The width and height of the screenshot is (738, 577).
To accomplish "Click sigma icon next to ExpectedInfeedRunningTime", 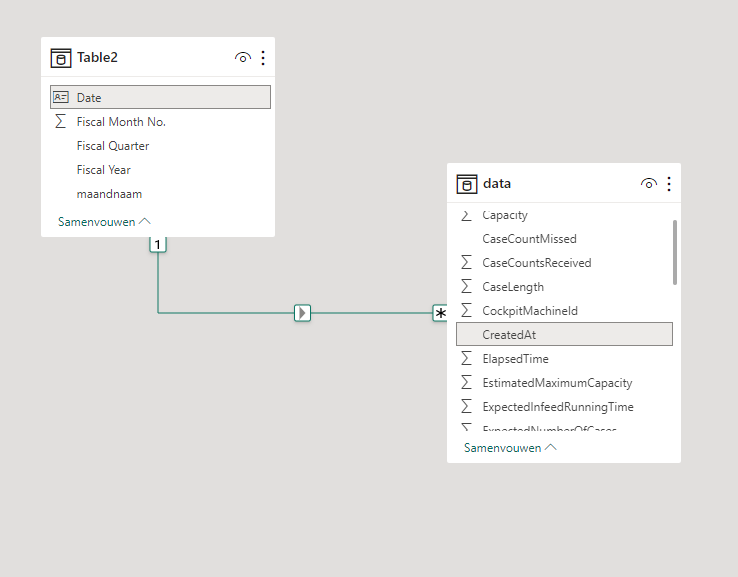I will [466, 406].
